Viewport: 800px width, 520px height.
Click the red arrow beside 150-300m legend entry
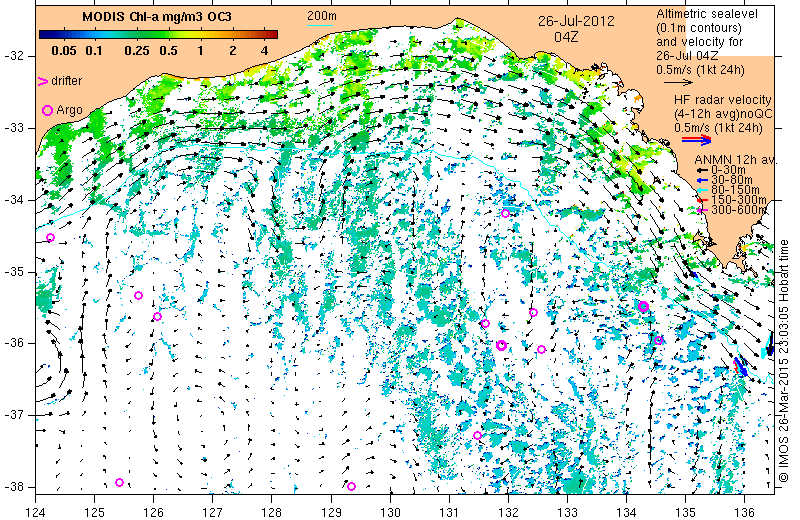[x=703, y=200]
